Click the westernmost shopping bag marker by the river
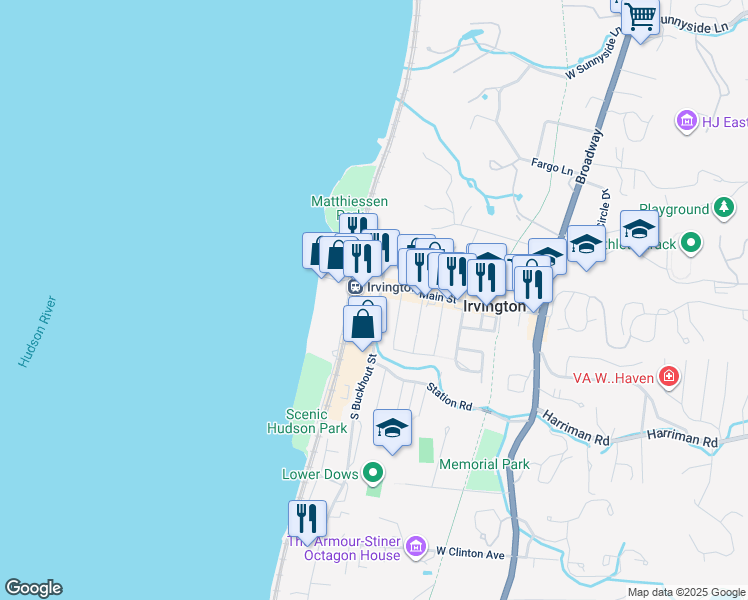The height and width of the screenshot is (600, 748). tap(318, 250)
